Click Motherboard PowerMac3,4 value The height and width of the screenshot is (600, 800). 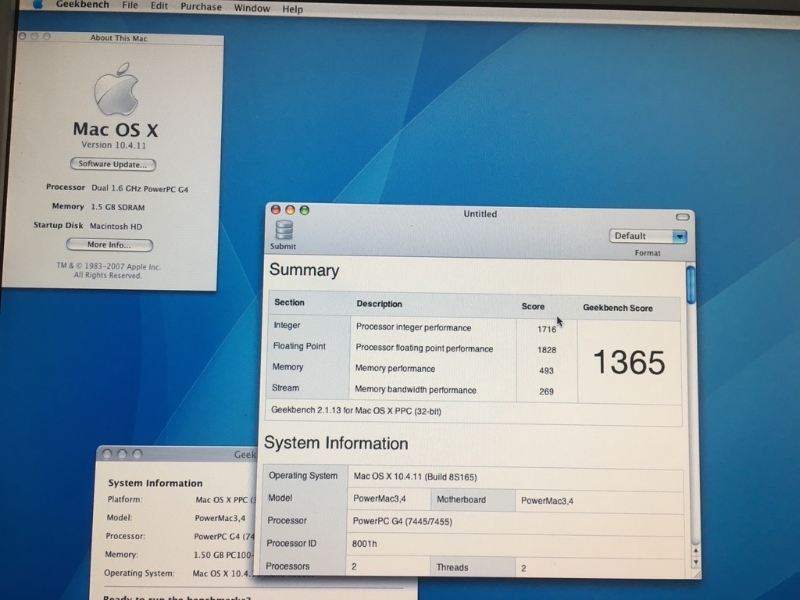pos(547,501)
